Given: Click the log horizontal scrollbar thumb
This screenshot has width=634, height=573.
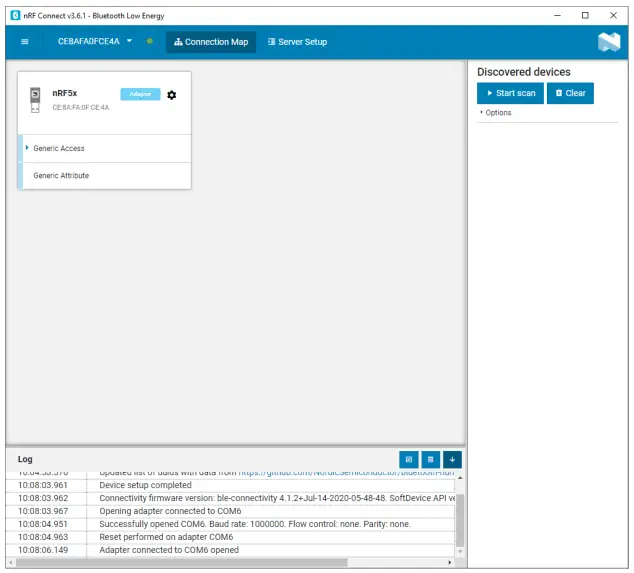Looking at the screenshot, I should pos(181,562).
